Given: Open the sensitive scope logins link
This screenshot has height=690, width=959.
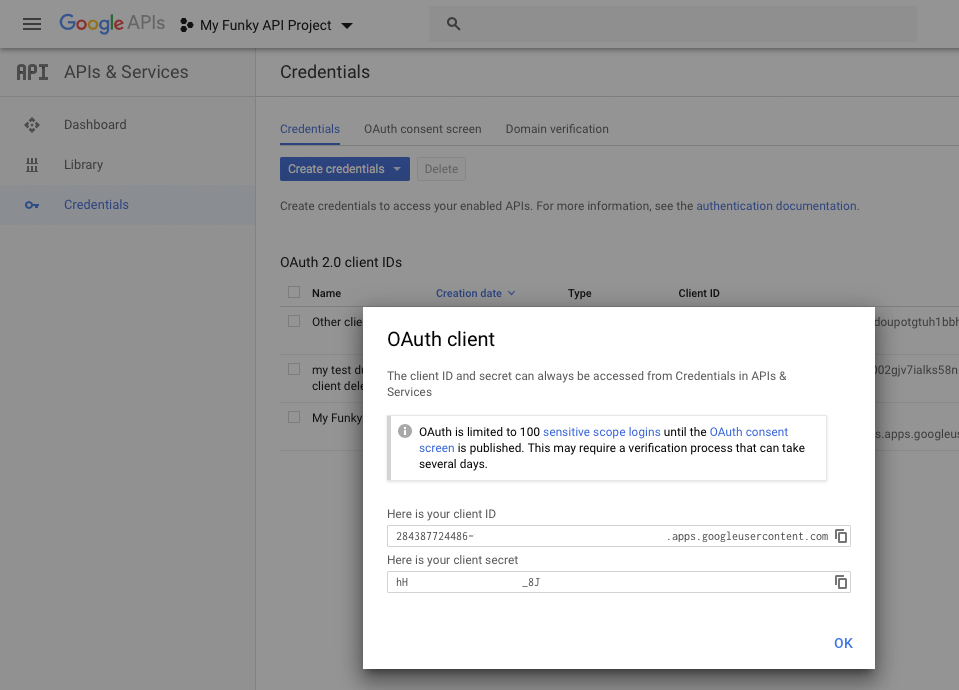Looking at the screenshot, I should coord(602,432).
